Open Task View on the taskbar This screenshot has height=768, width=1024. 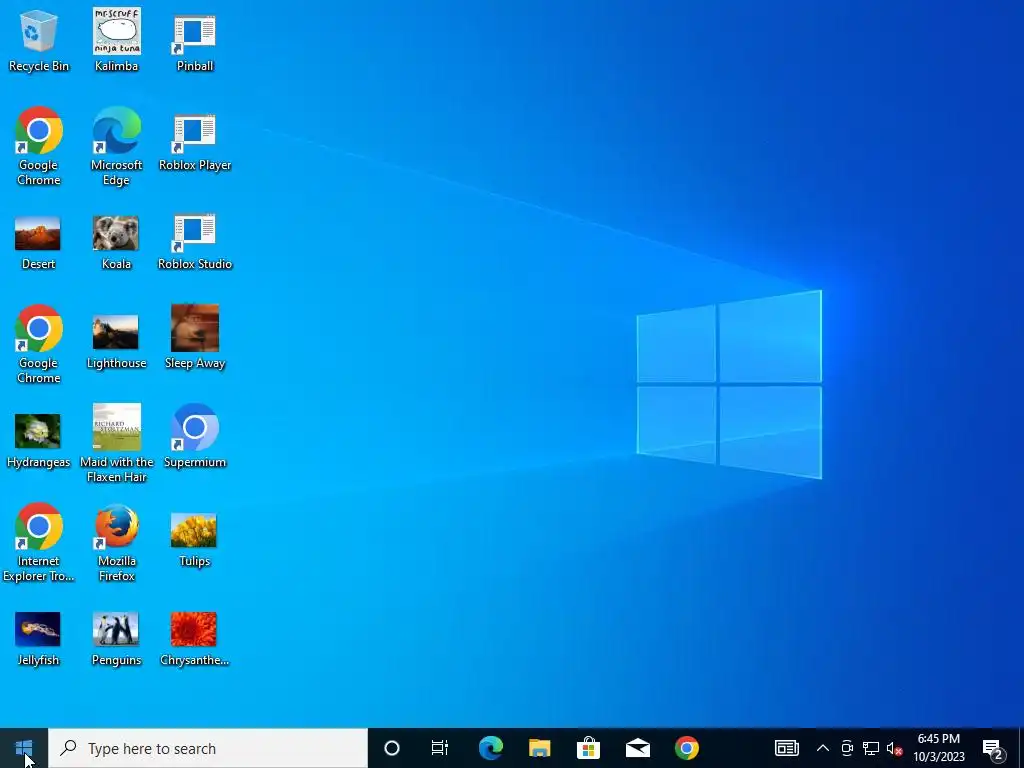[x=440, y=748]
